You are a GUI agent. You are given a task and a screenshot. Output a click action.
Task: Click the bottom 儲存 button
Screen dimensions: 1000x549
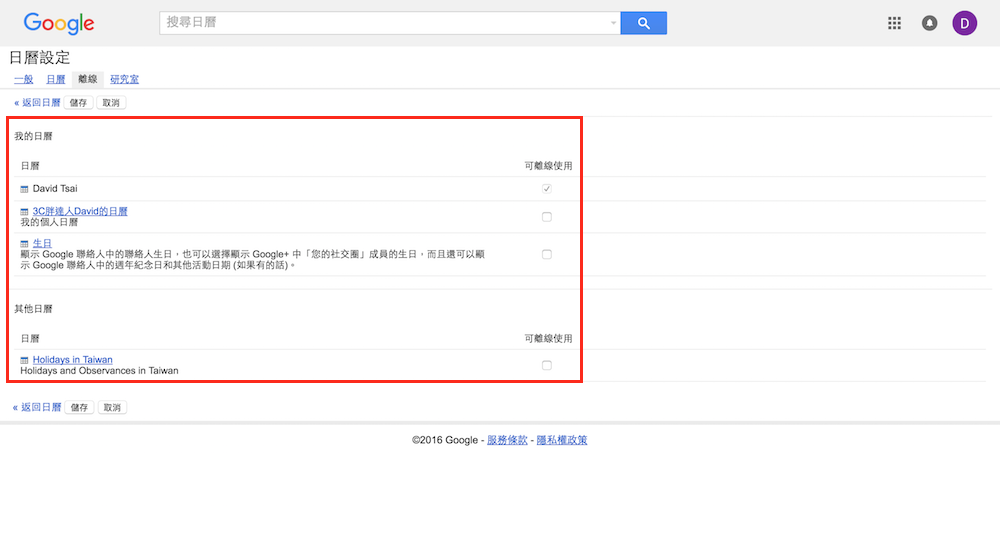point(79,407)
